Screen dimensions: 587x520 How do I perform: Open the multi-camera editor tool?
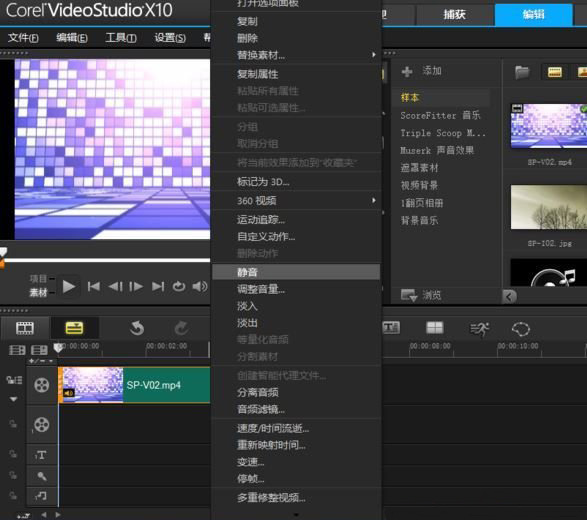(435, 328)
